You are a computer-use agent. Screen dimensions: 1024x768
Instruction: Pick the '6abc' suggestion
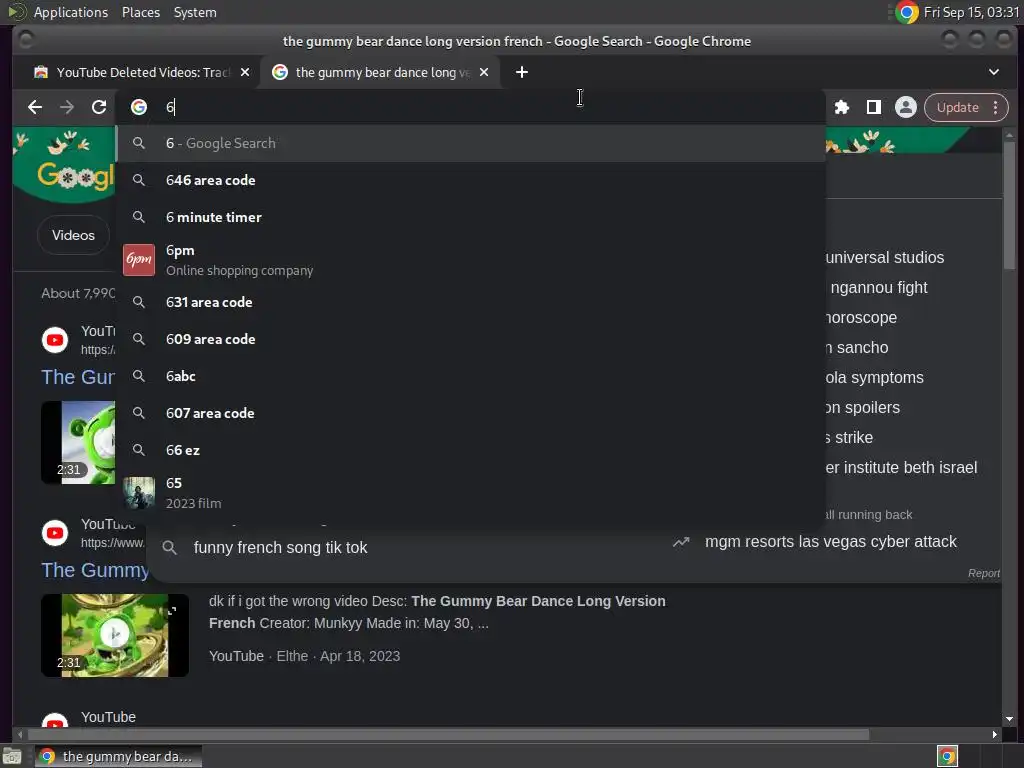[x=470, y=376]
